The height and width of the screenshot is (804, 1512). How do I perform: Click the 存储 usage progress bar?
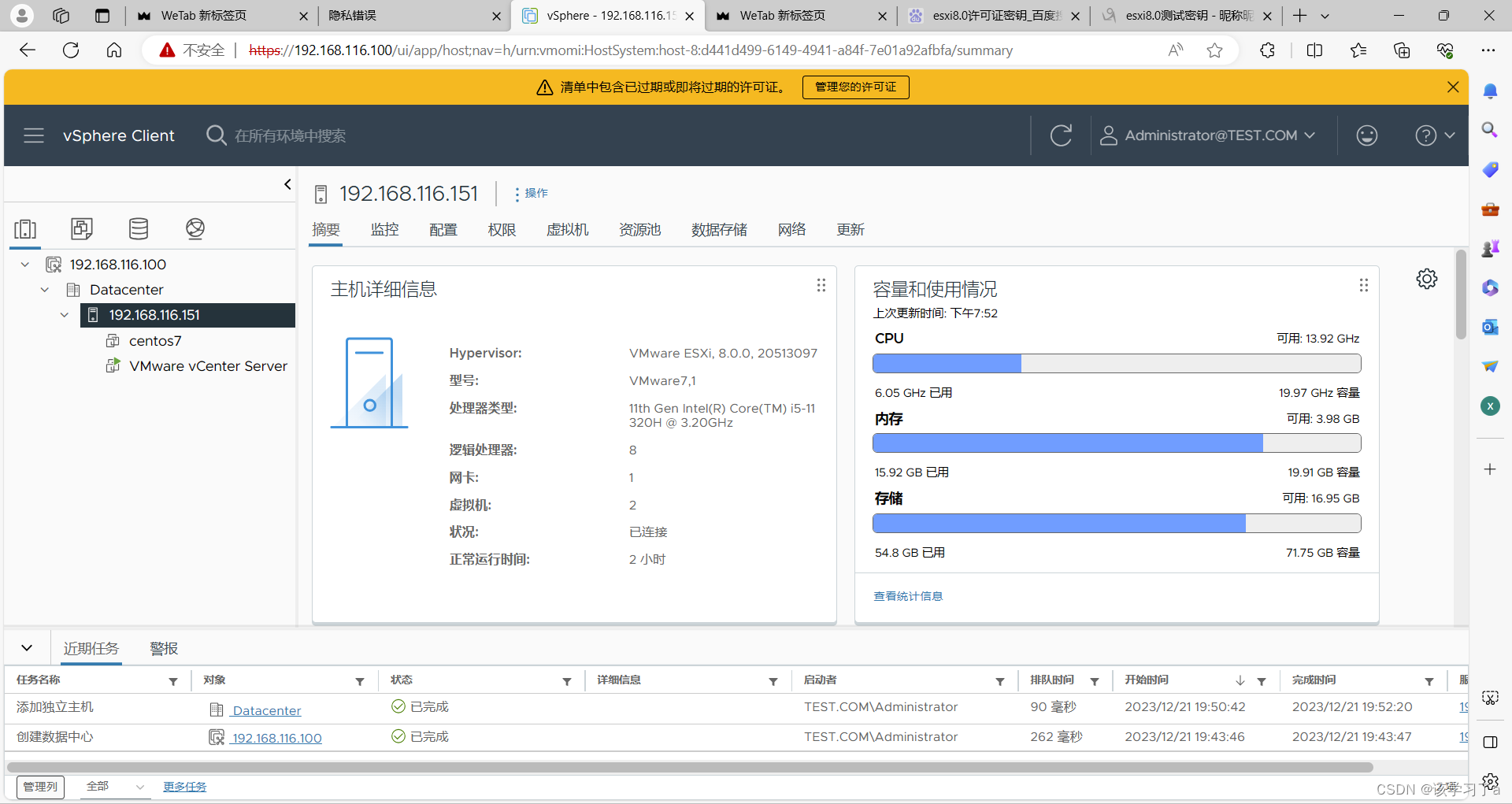click(x=1117, y=523)
